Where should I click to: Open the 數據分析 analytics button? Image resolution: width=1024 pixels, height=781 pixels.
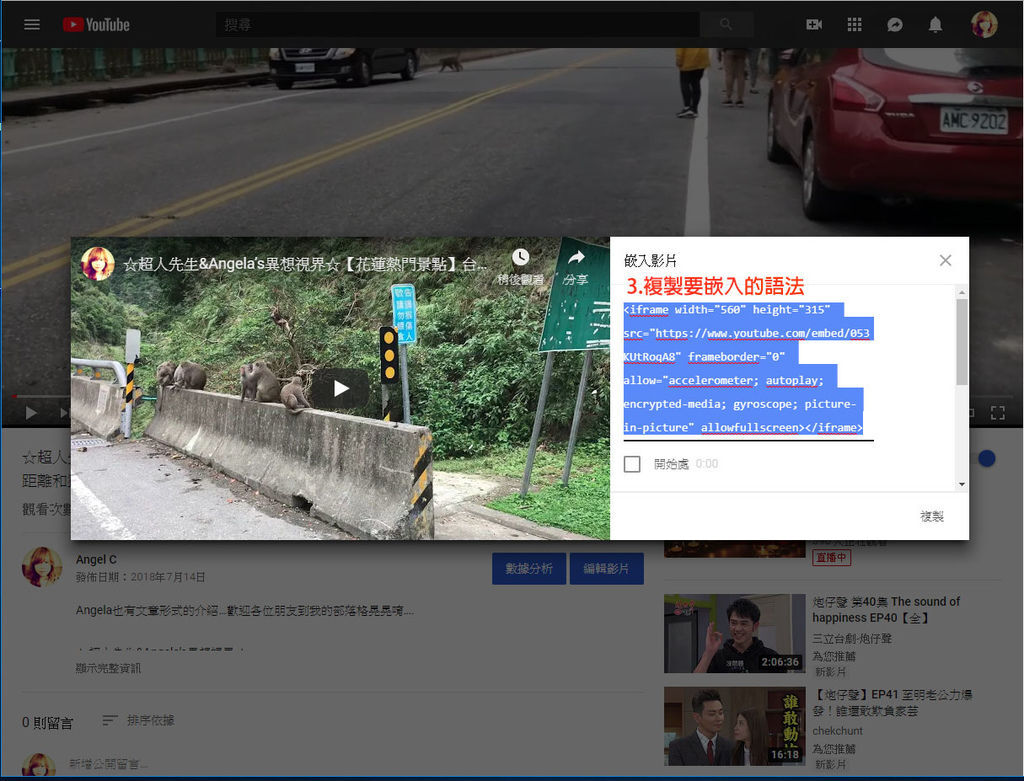(529, 569)
